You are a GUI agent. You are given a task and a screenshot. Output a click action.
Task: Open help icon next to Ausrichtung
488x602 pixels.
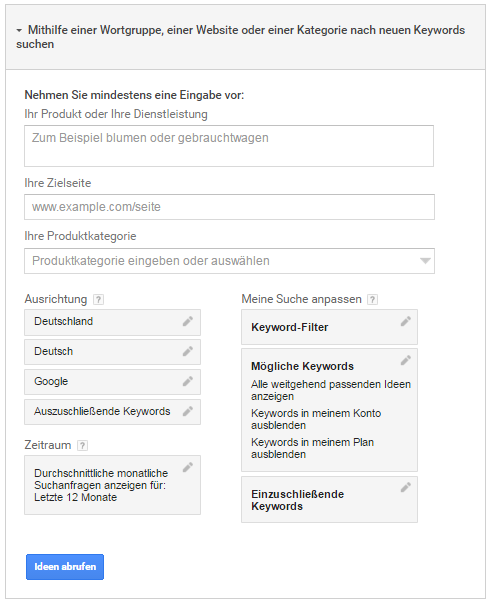(x=99, y=299)
